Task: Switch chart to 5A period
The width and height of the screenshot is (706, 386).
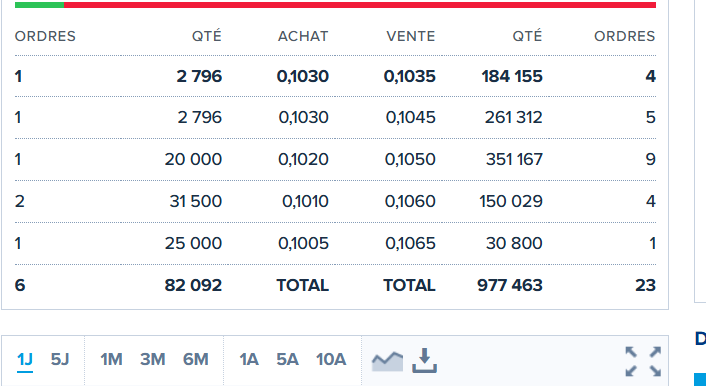Action: tap(287, 359)
